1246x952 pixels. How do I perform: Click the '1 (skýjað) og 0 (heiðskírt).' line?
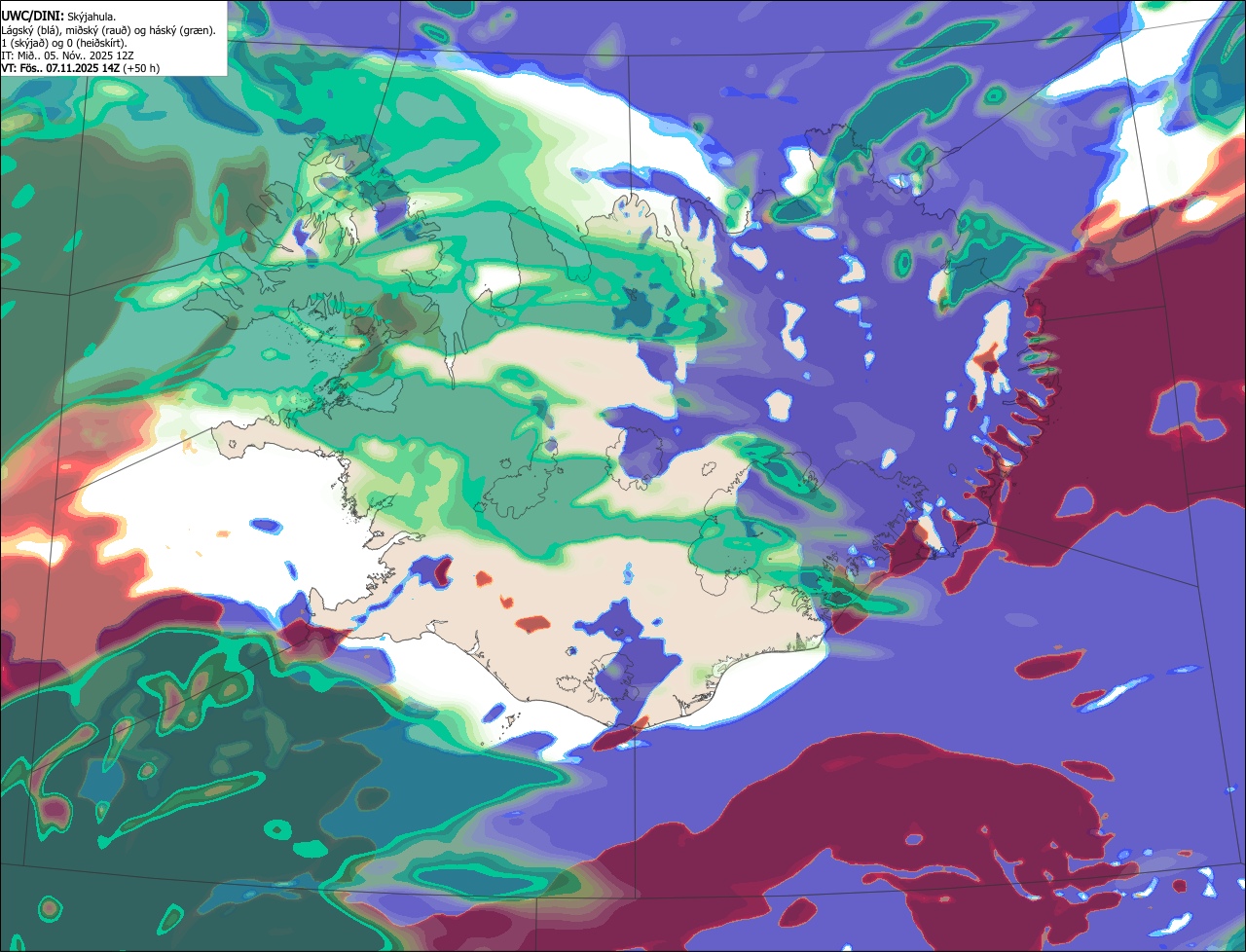[x=64, y=43]
